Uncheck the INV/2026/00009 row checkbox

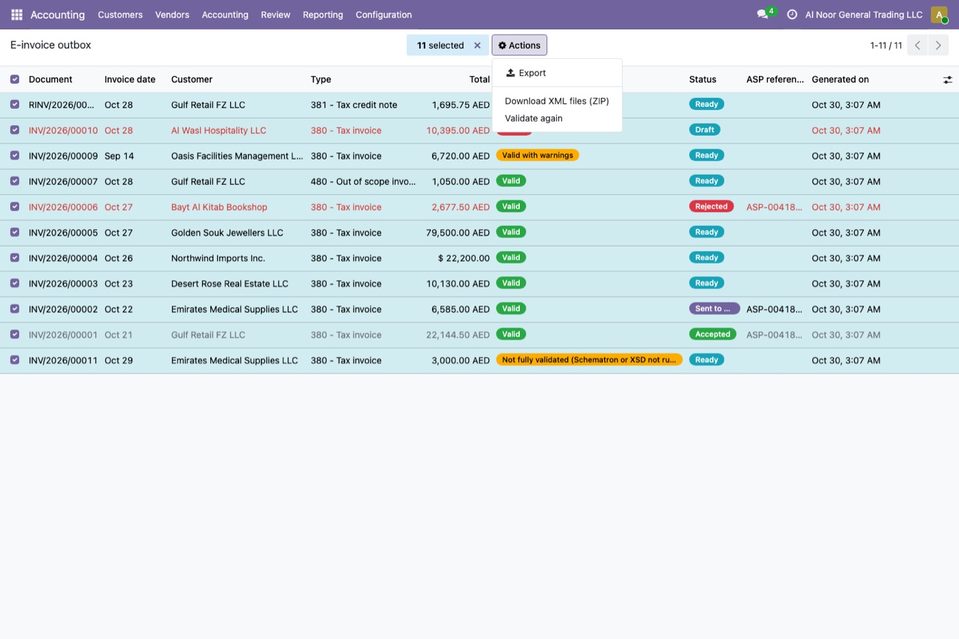15,156
